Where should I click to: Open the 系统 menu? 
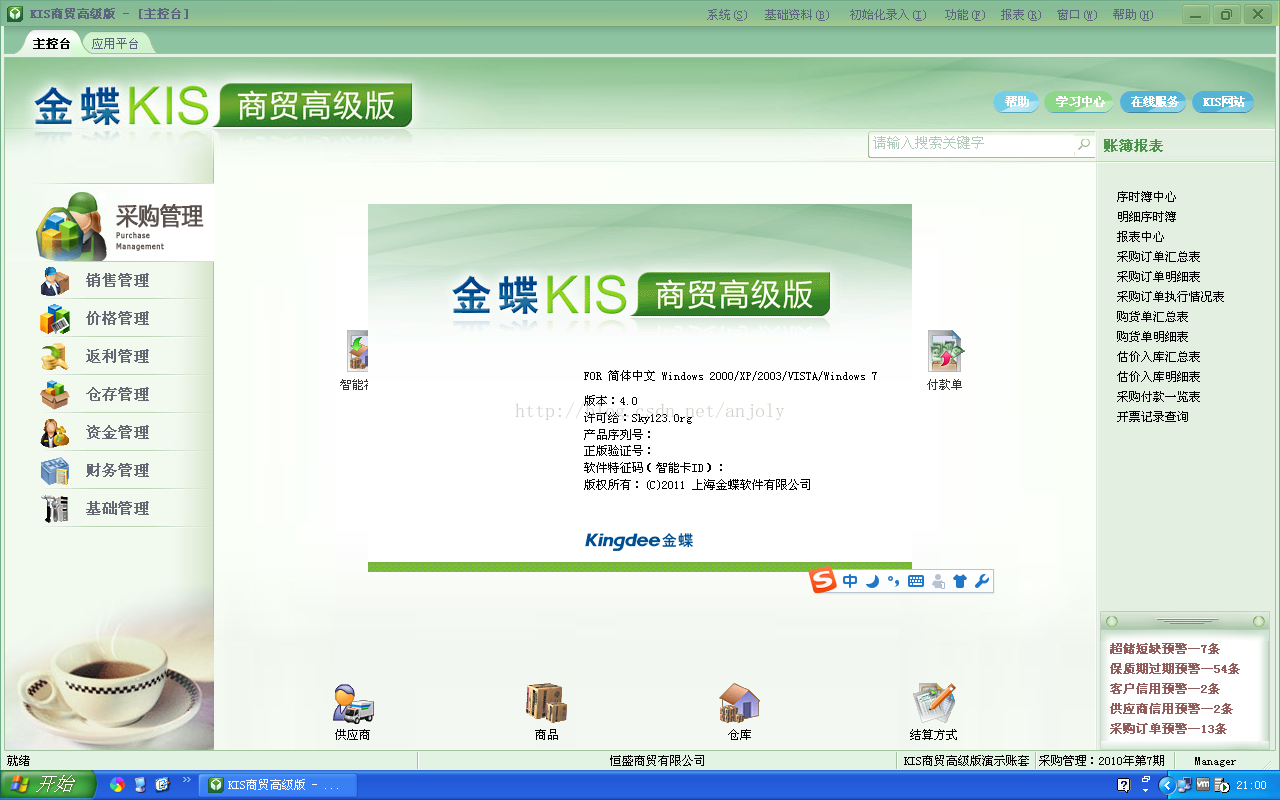pyautogui.click(x=727, y=15)
